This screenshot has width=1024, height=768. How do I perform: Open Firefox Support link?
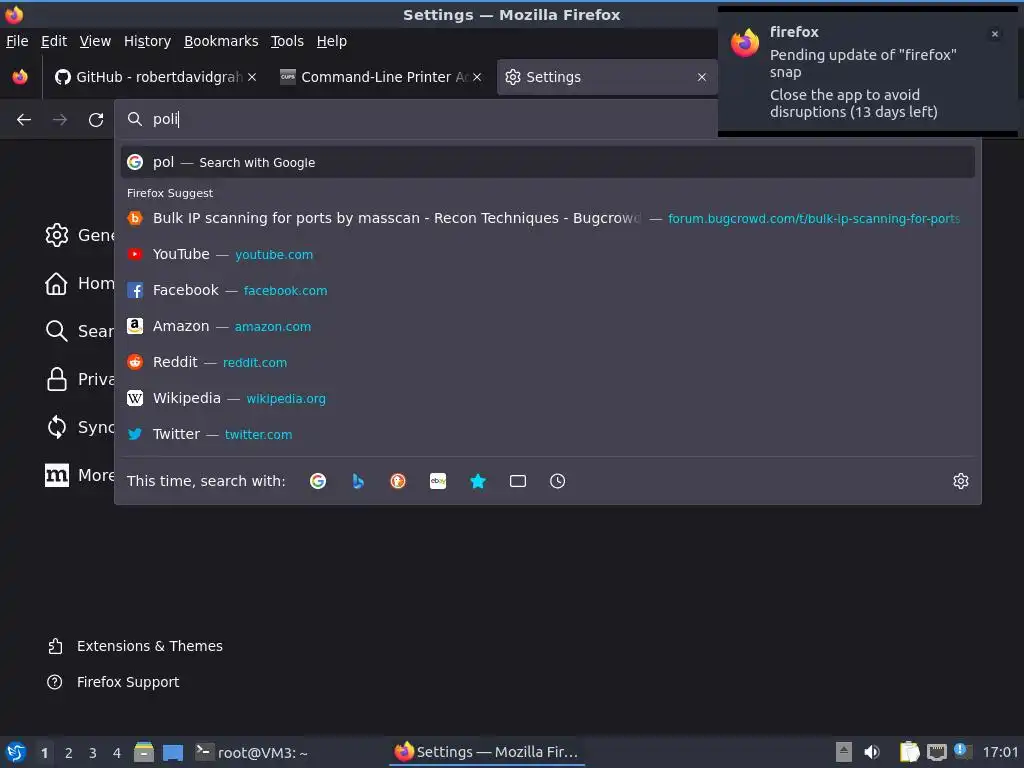tap(128, 682)
